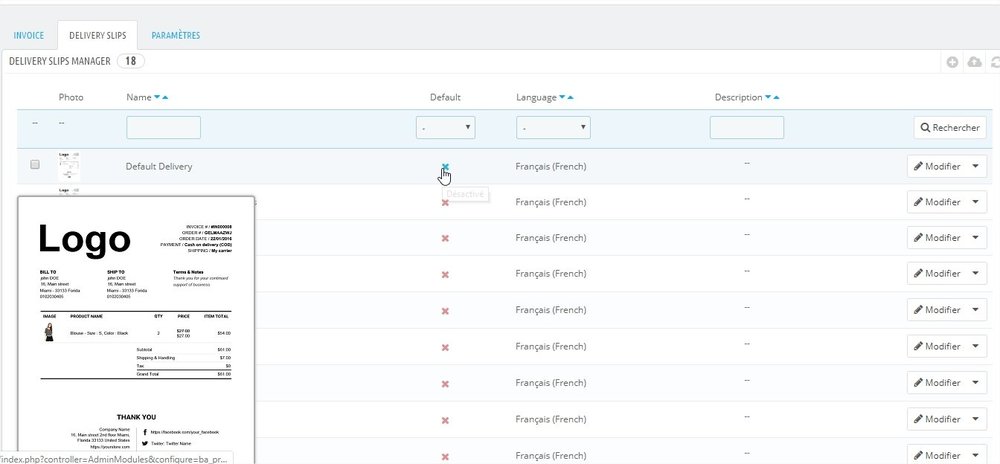
Task: Click the 'Name' column header label
Action: pos(138,98)
